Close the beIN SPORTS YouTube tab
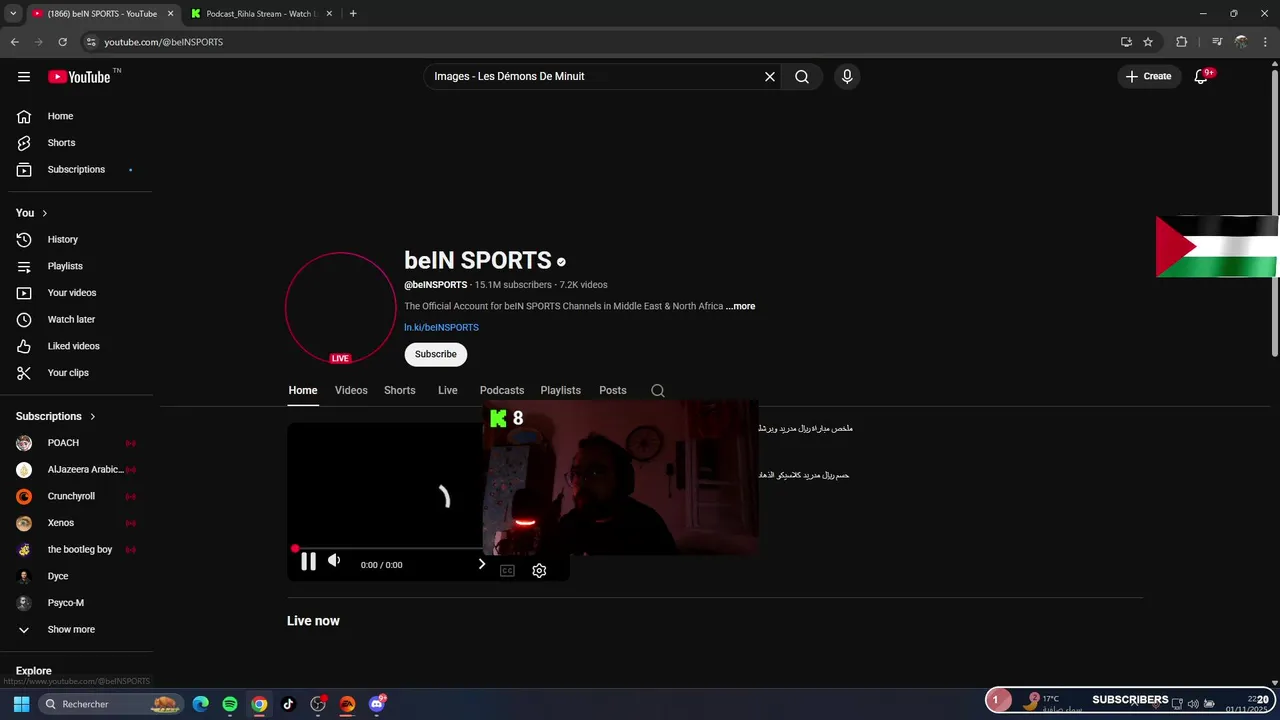 tap(170, 14)
